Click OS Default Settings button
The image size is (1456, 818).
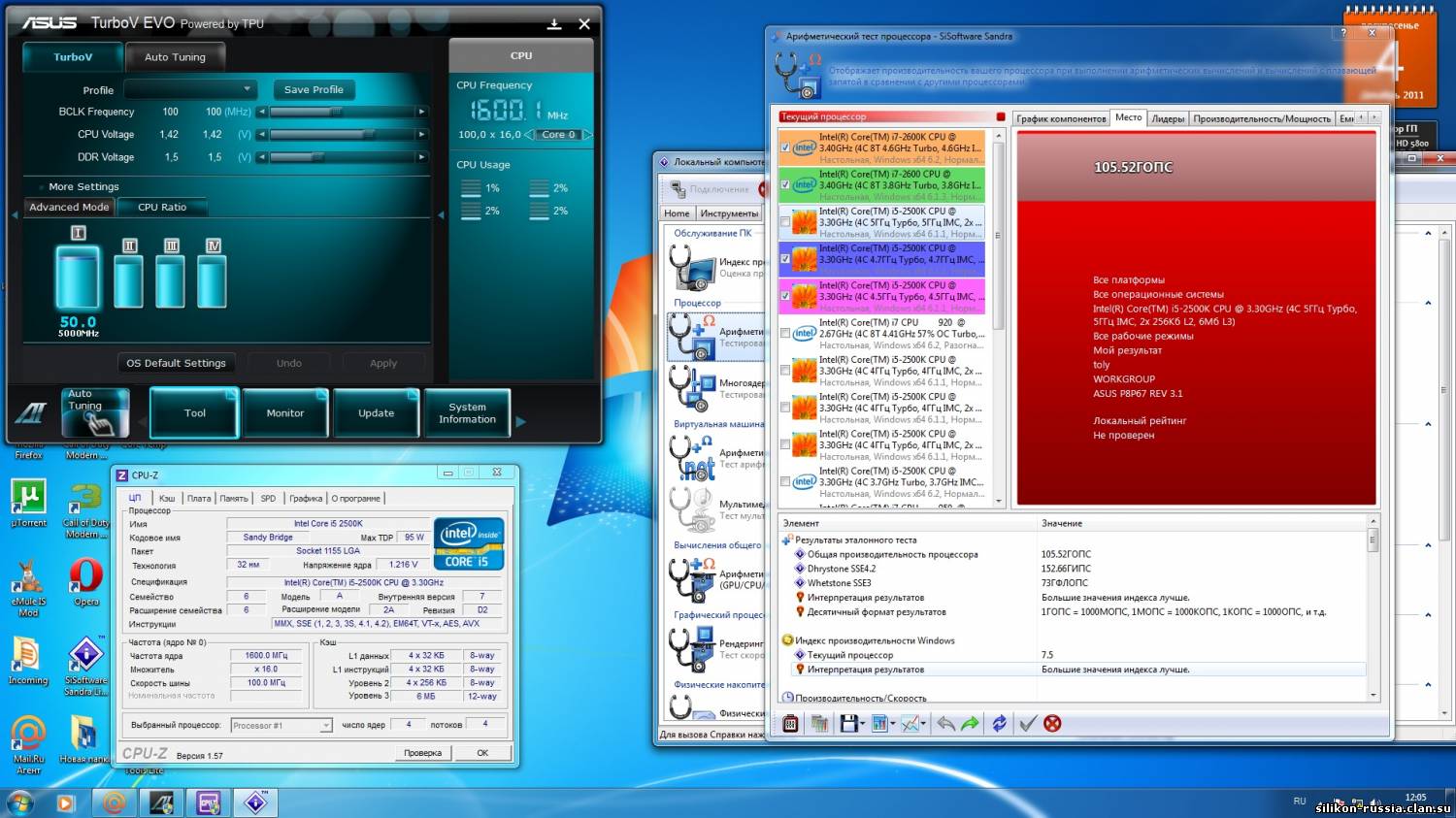[176, 363]
